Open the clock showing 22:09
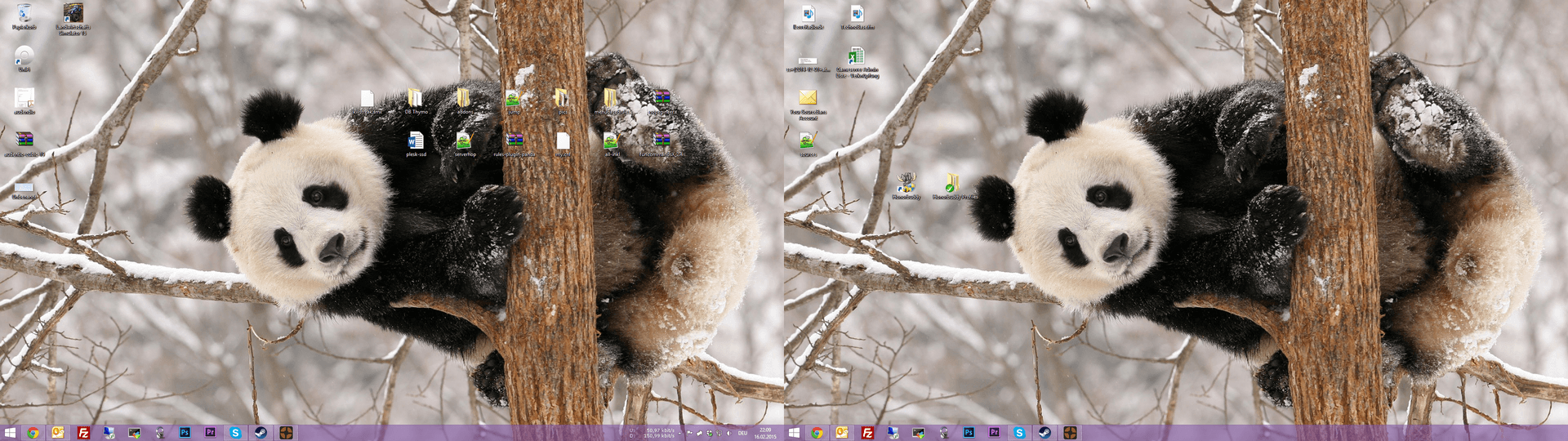The height and width of the screenshot is (441, 1568). click(x=765, y=433)
